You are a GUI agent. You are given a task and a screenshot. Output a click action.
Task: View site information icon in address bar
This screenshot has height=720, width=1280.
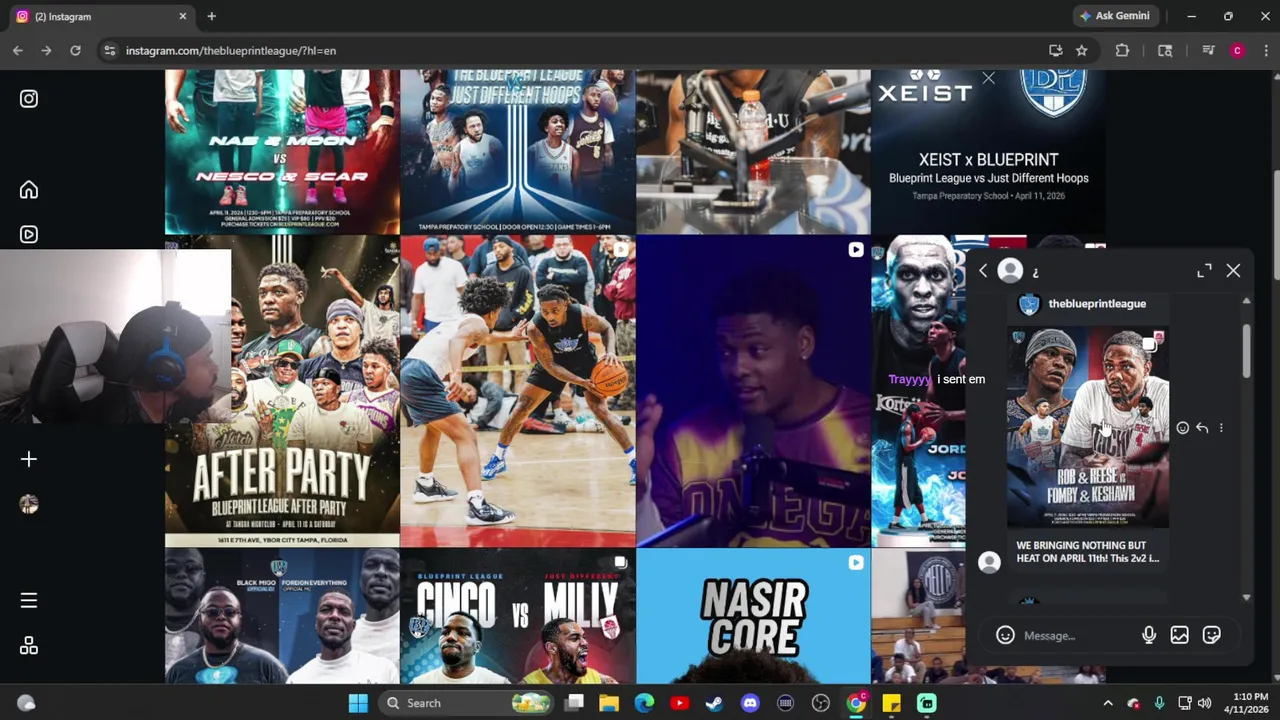pyautogui.click(x=109, y=50)
